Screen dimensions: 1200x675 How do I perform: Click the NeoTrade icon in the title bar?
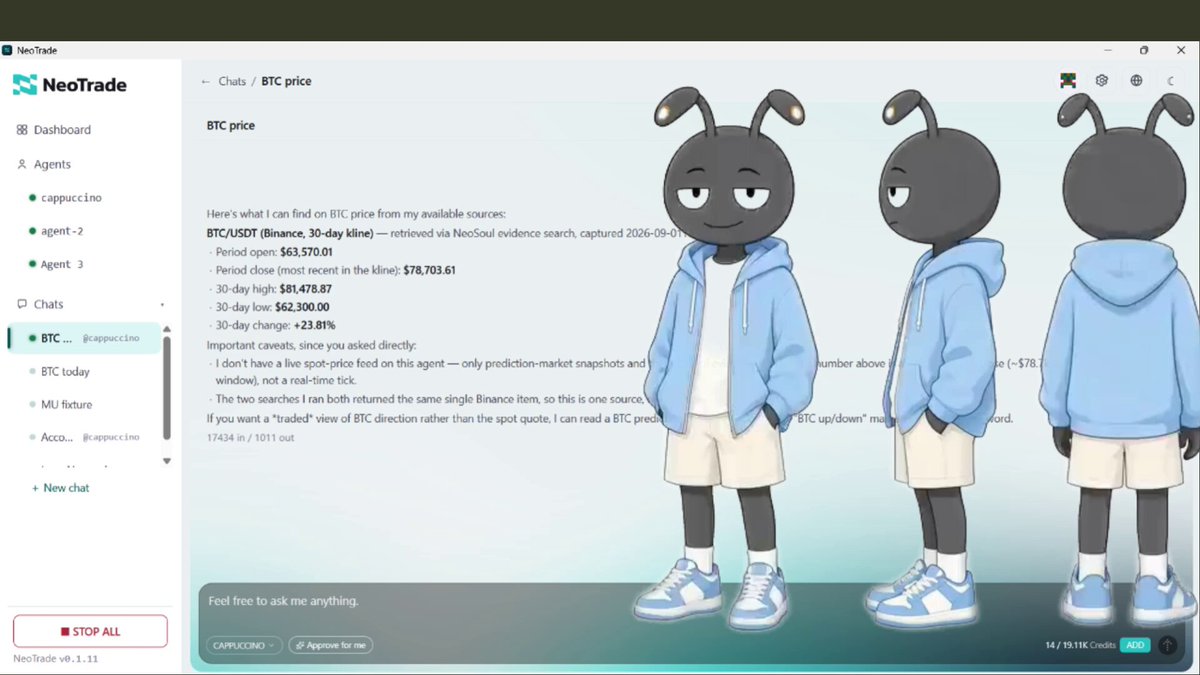[x=7, y=50]
